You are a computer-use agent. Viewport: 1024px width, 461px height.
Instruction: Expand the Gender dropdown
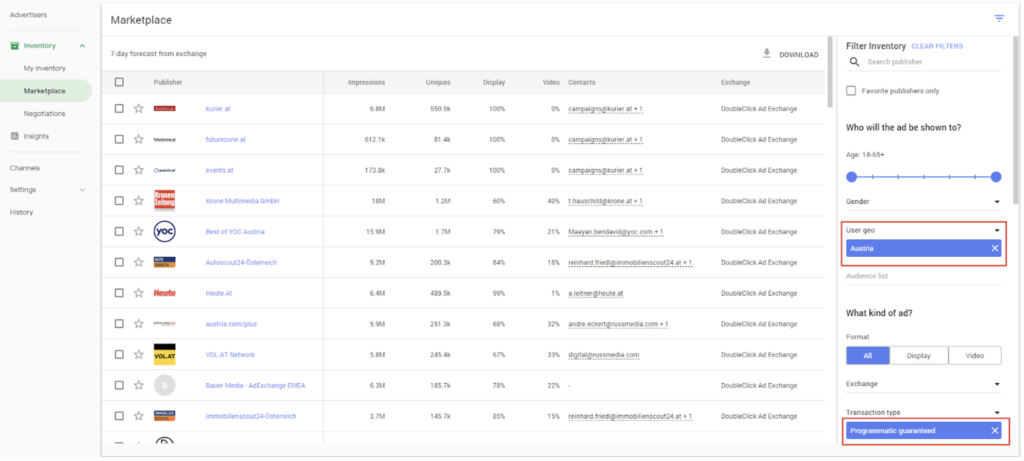996,202
